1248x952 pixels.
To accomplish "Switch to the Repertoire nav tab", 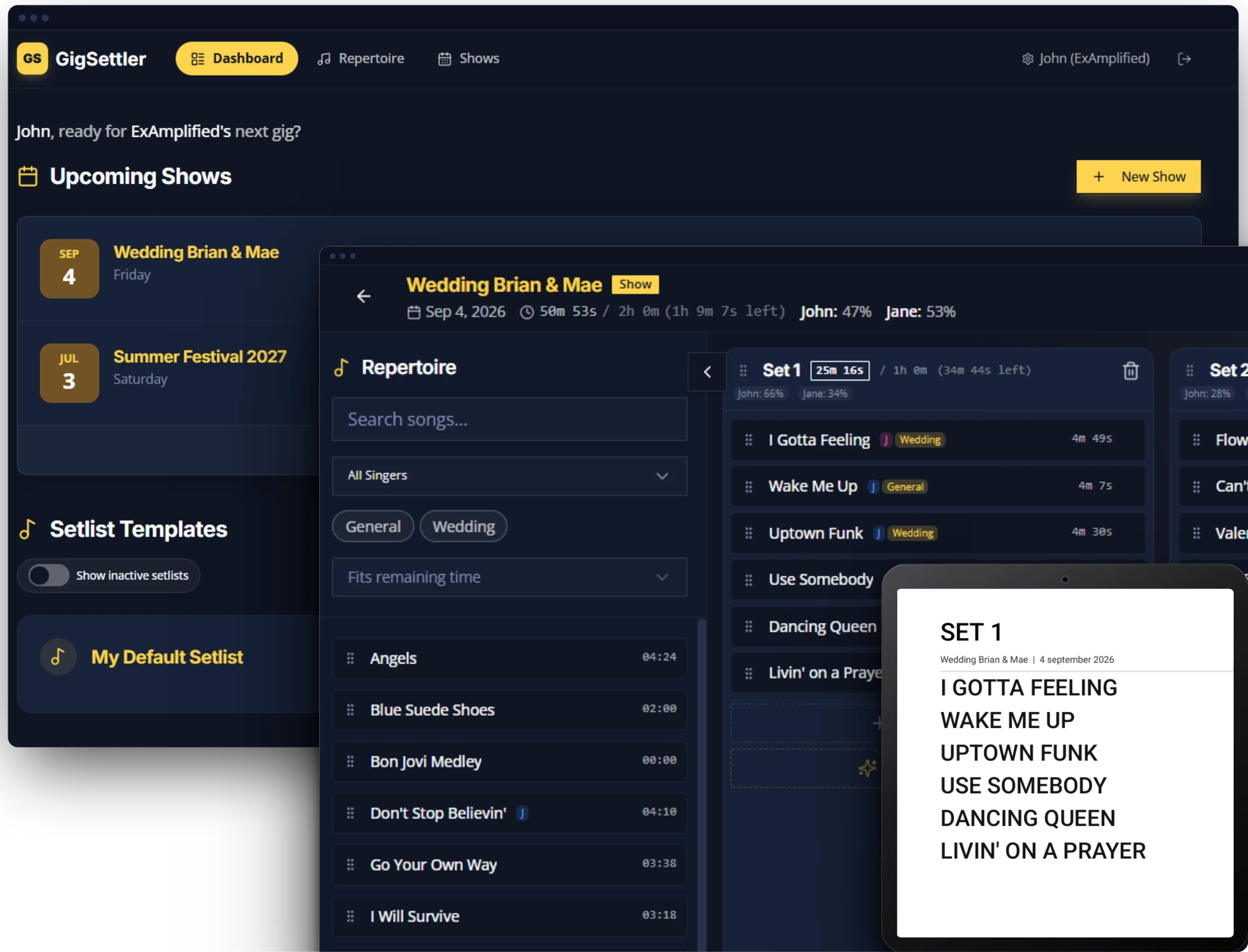I will tap(361, 58).
